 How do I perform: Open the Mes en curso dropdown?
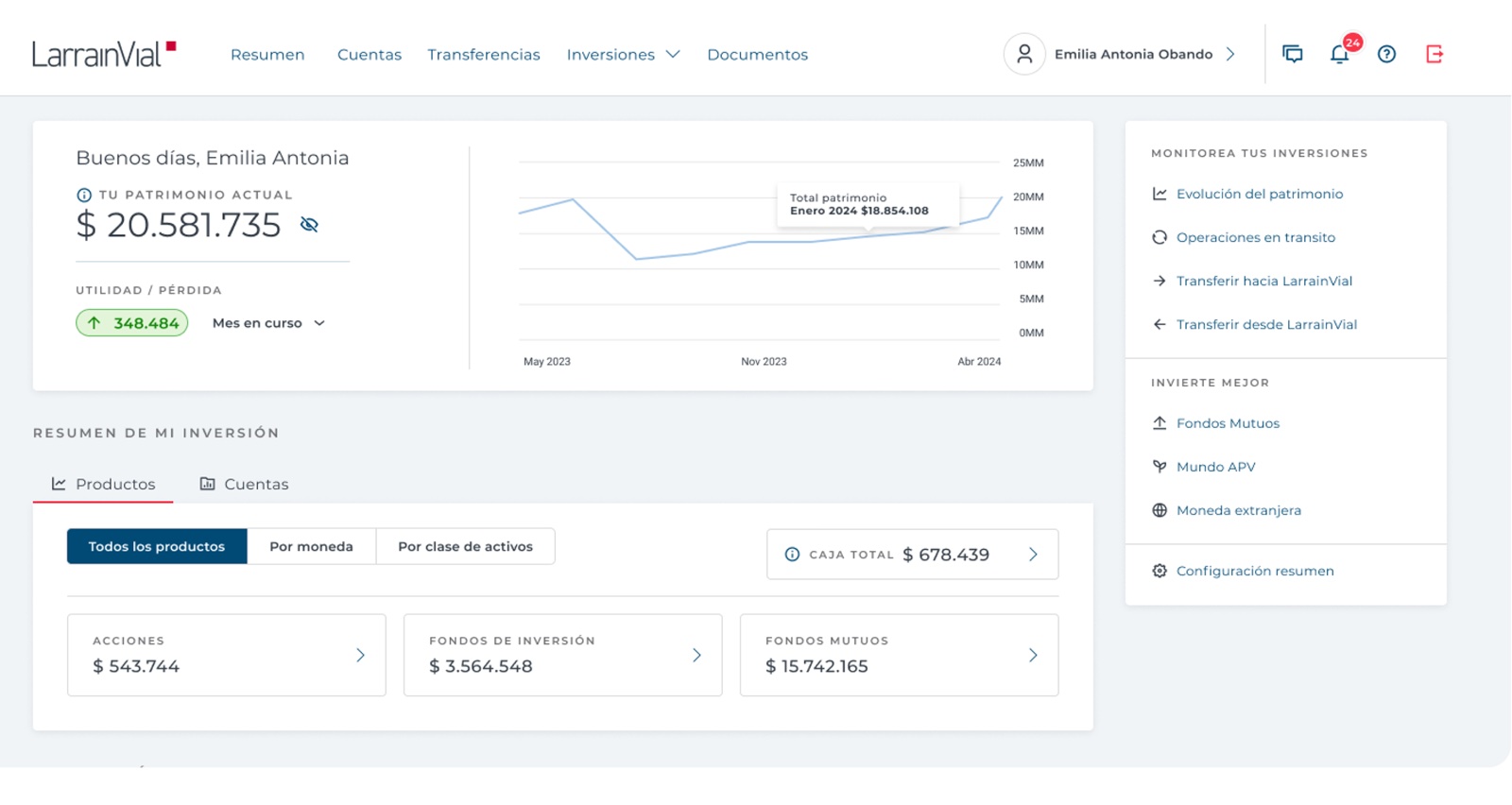[268, 323]
